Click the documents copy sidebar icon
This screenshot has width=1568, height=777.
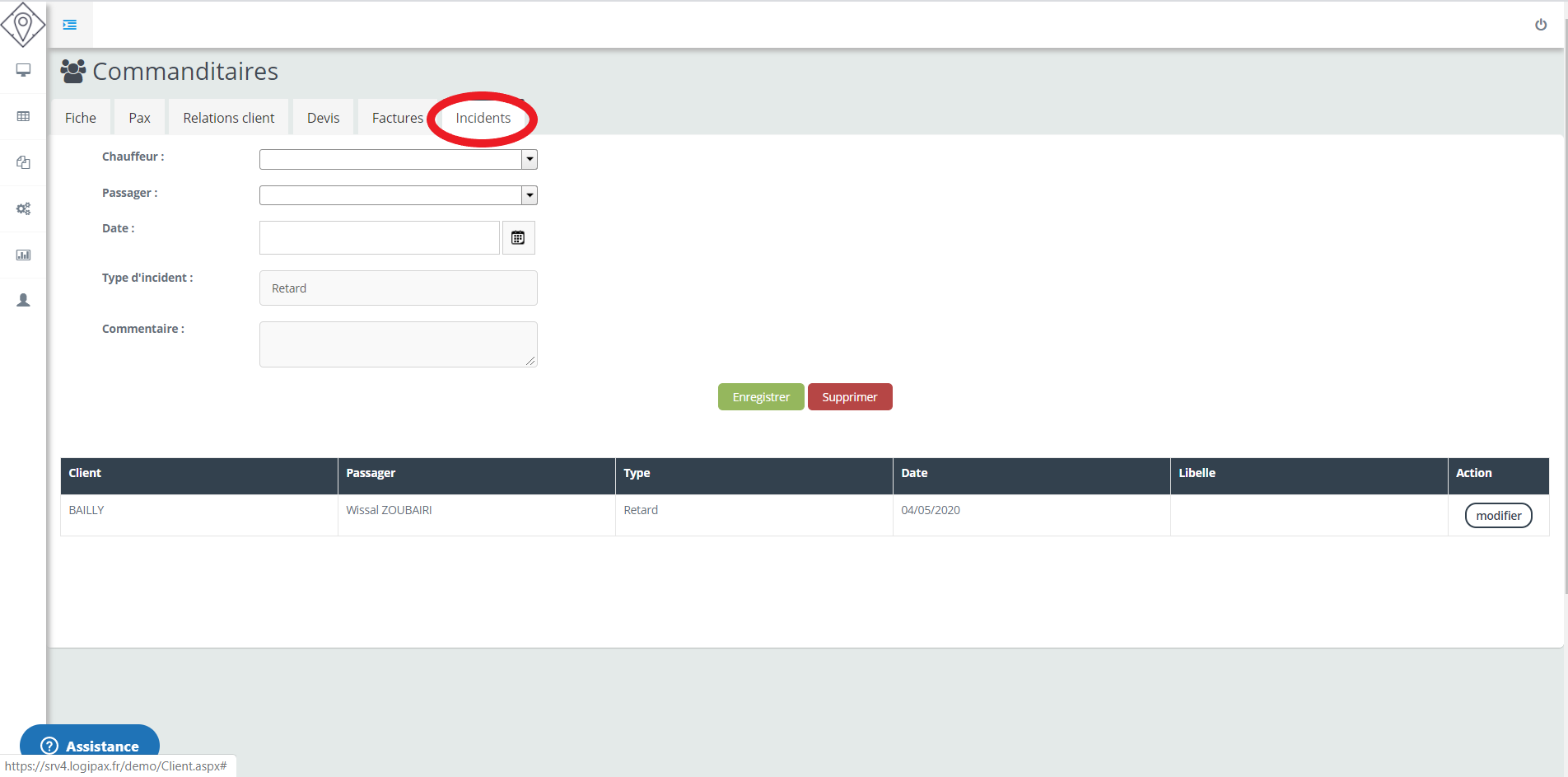point(23,162)
